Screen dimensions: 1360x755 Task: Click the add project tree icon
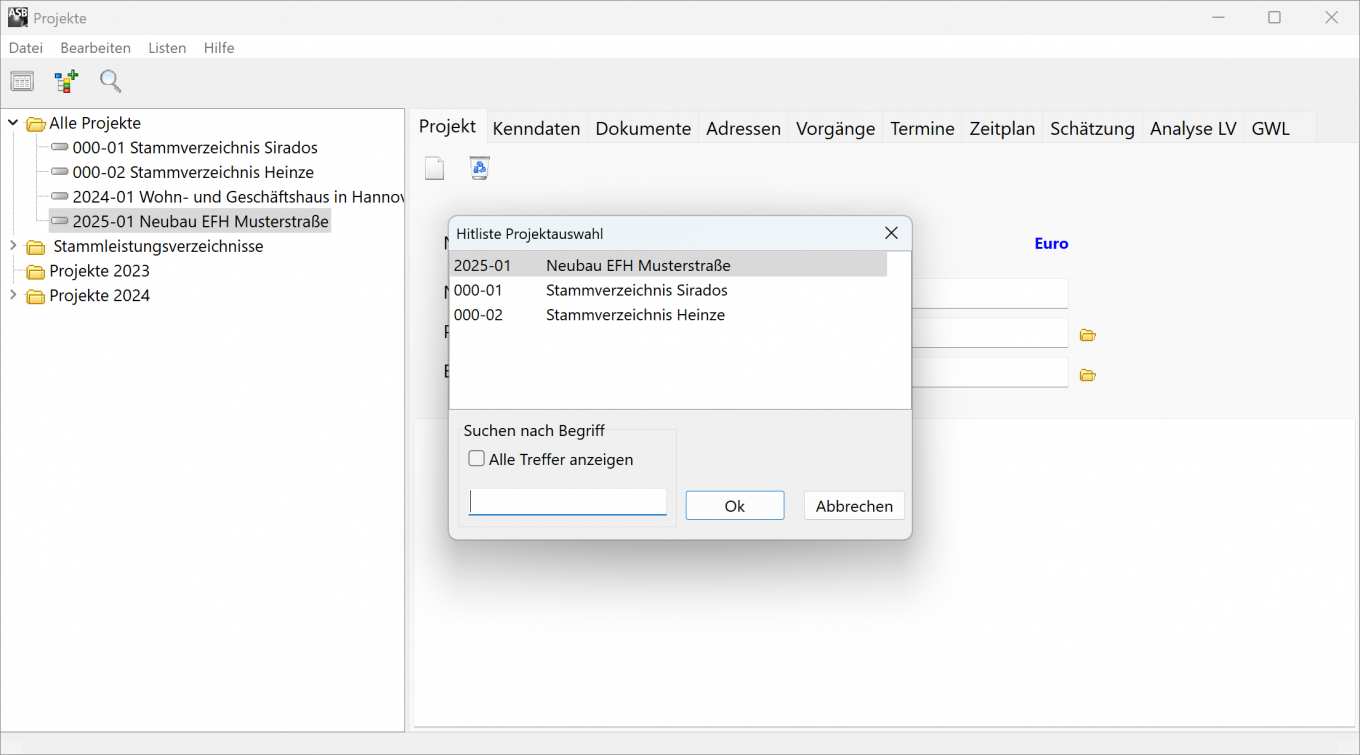click(66, 82)
